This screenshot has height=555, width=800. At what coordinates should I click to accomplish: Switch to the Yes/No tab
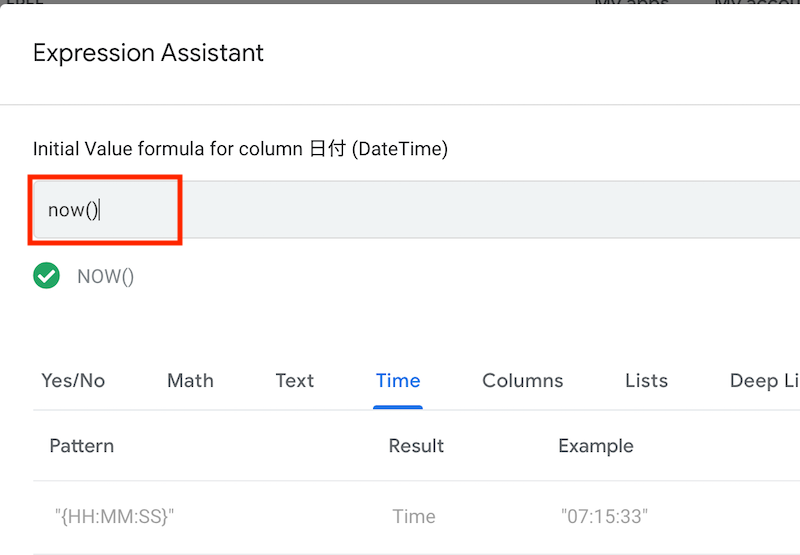coord(73,381)
